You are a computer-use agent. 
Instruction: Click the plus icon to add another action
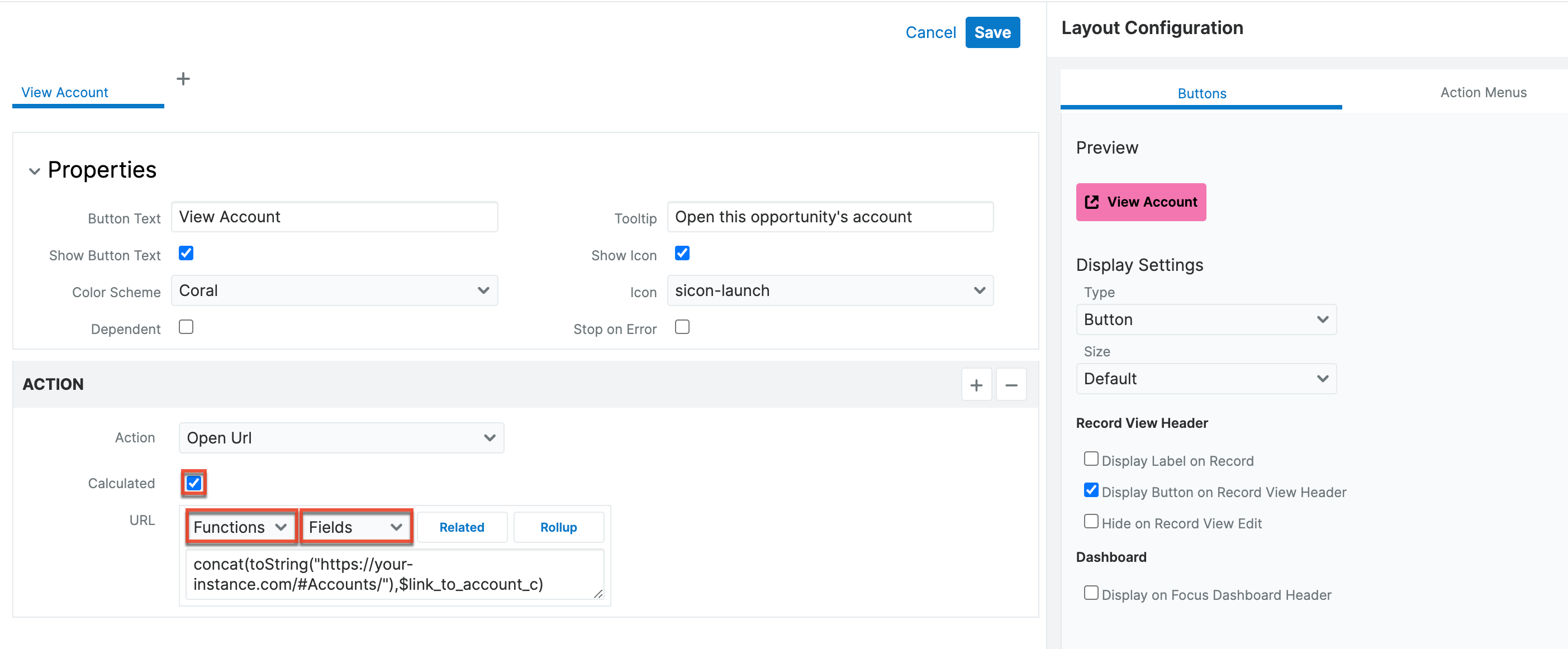[976, 384]
